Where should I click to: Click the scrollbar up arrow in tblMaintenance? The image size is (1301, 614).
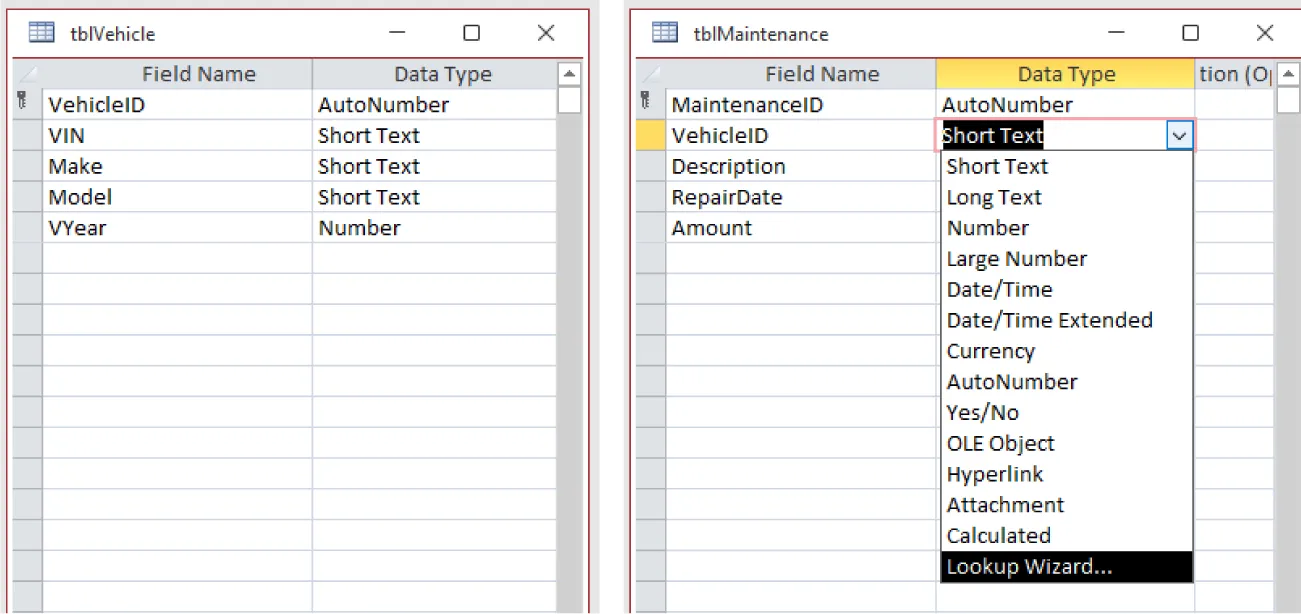pos(1290,74)
